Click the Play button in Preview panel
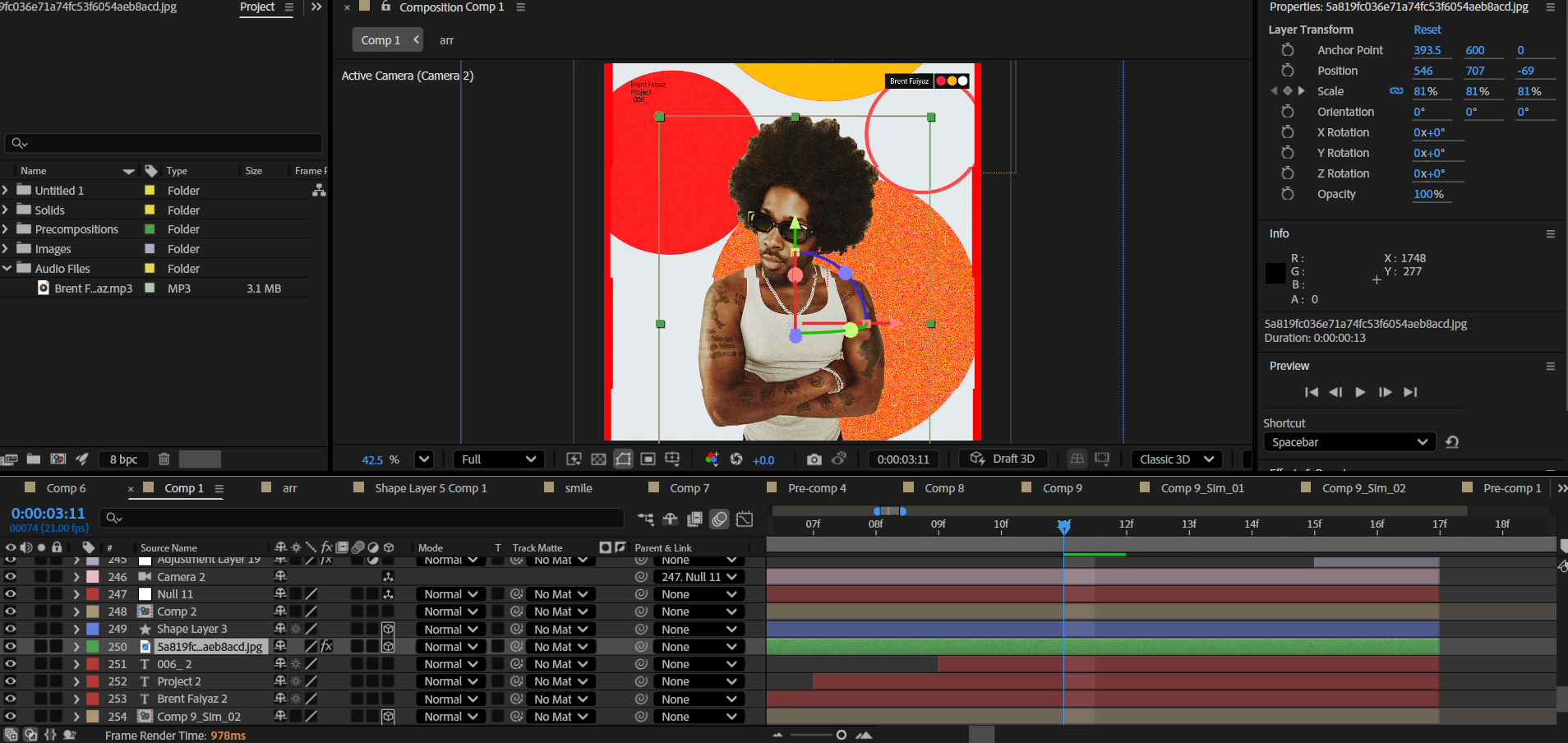 point(1360,392)
